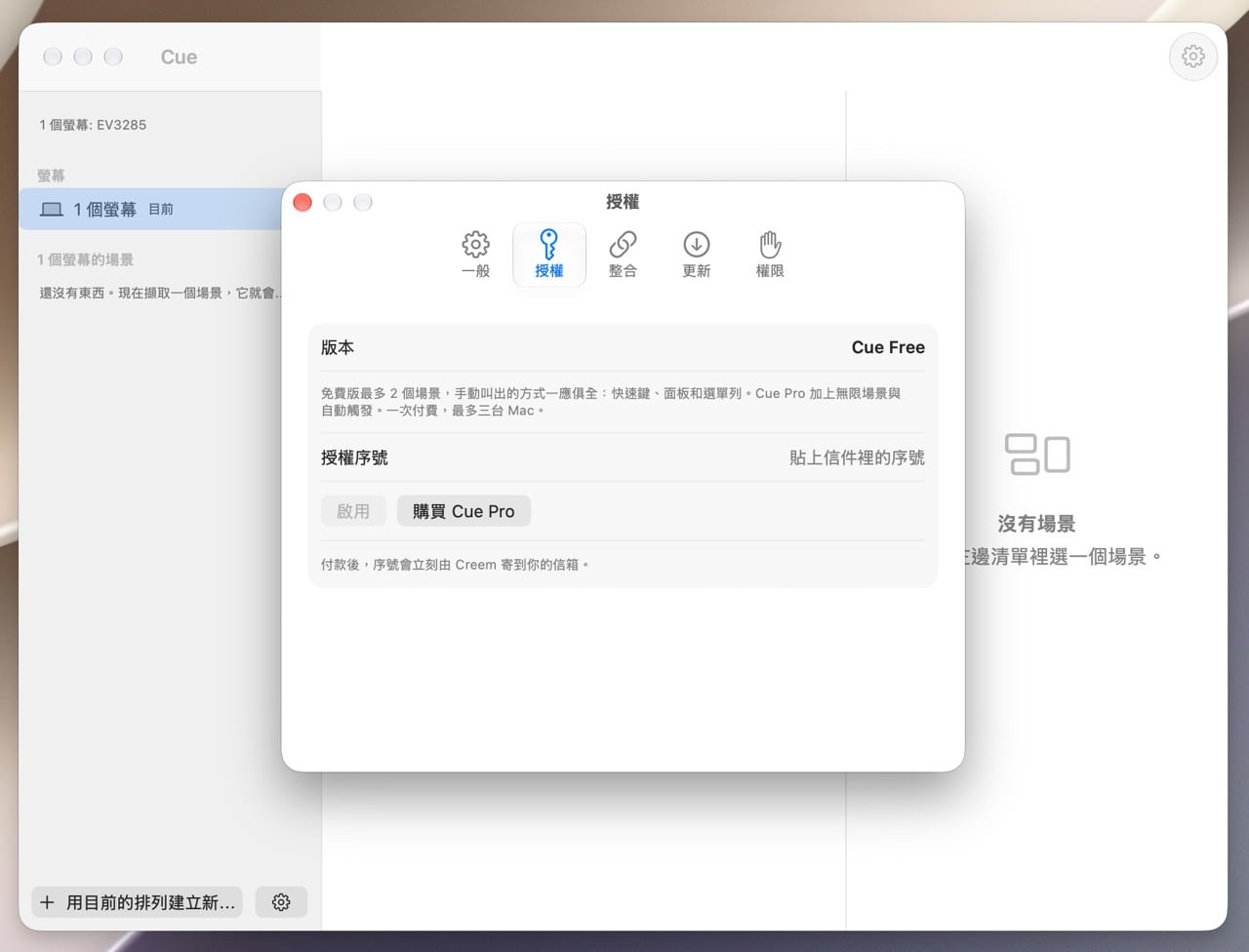Click the 啟用 activate button
Screen dimensions: 1249x952
353,511
